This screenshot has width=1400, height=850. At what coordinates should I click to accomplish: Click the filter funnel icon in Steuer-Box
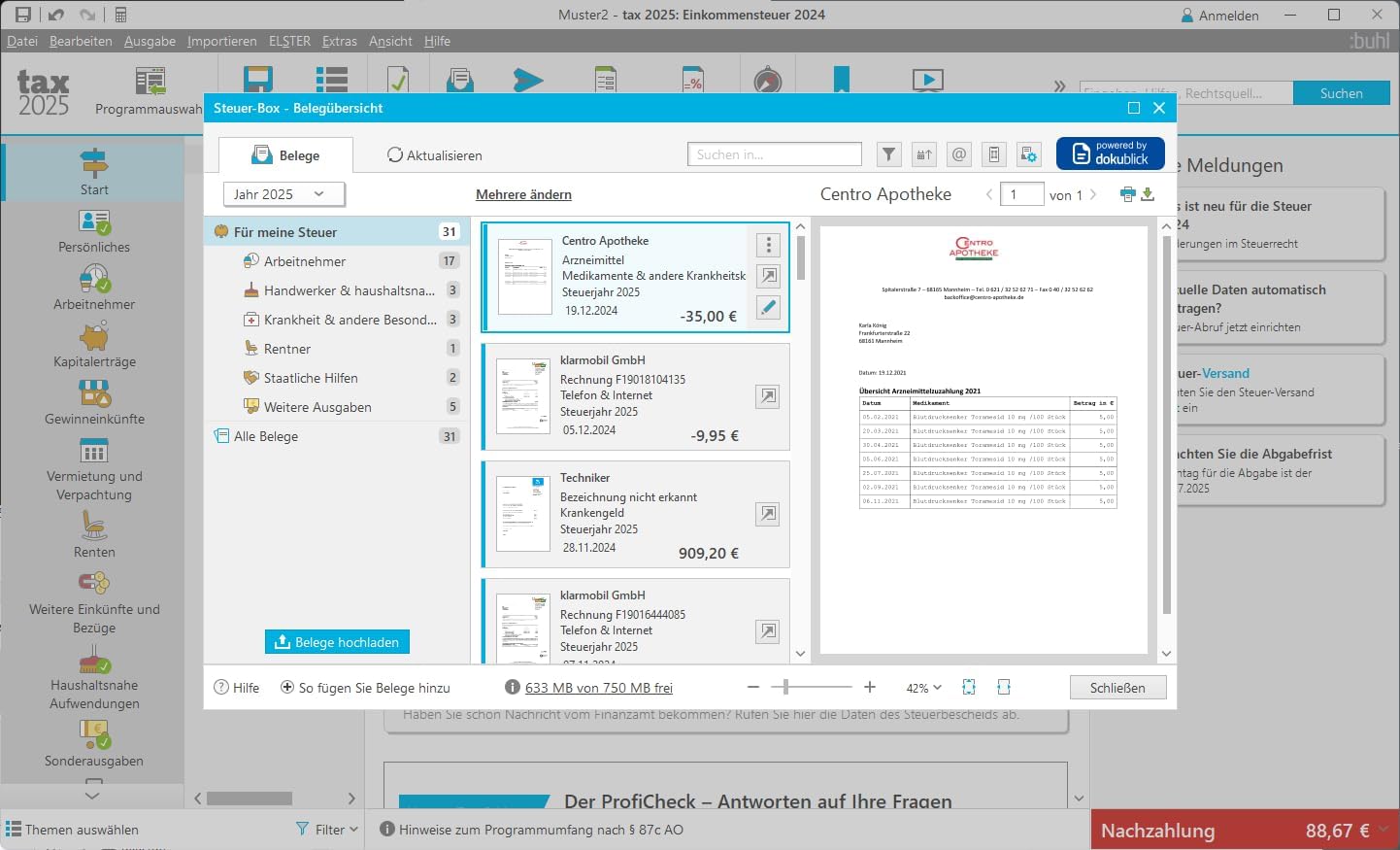click(888, 154)
